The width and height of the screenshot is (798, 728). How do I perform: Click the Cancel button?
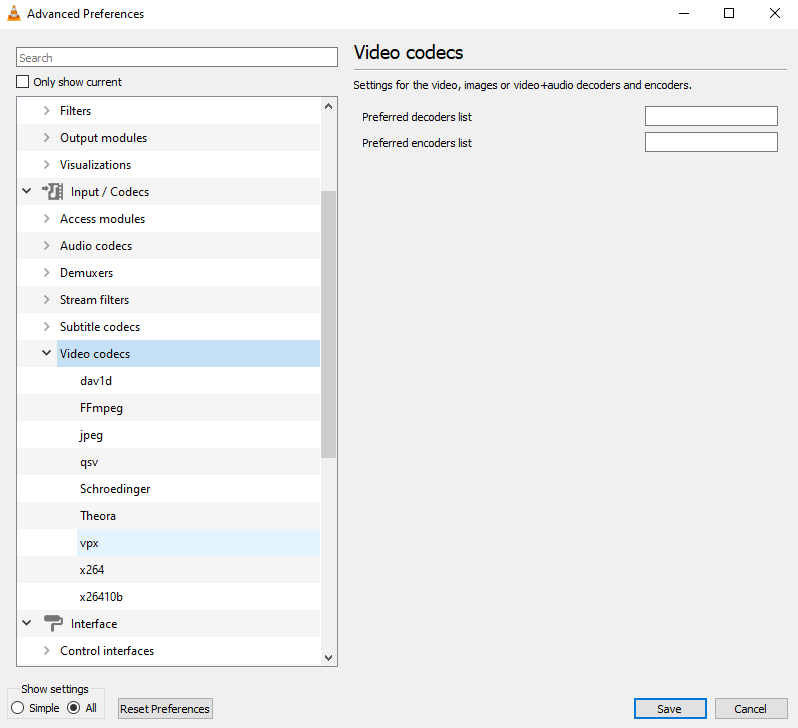[x=751, y=709]
